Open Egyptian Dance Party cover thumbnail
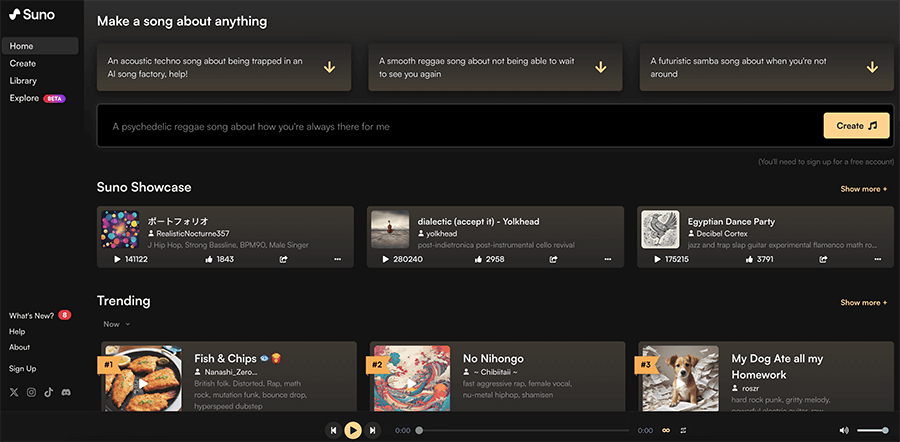 coord(660,229)
